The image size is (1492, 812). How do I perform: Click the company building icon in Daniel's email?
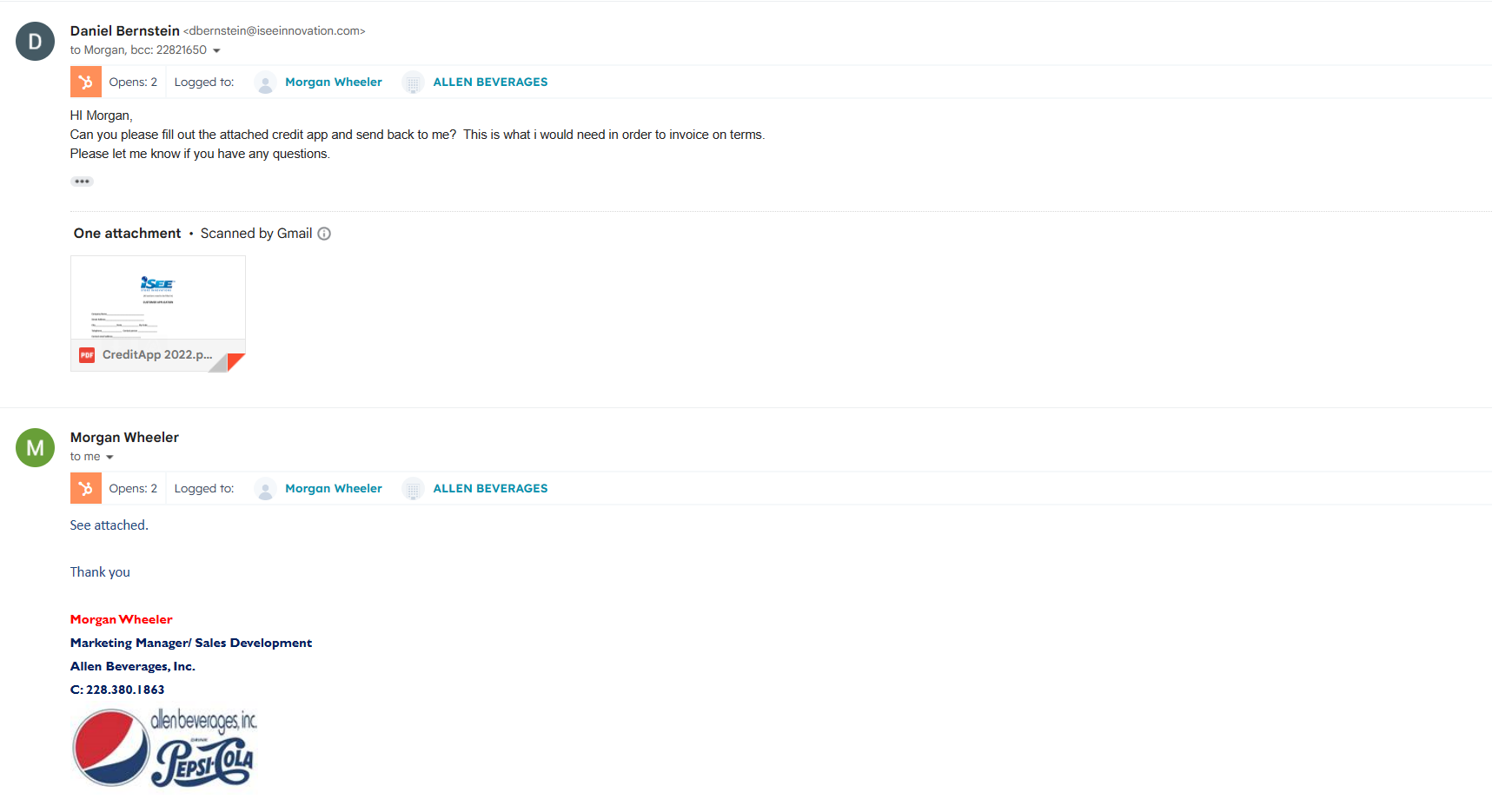click(x=413, y=83)
